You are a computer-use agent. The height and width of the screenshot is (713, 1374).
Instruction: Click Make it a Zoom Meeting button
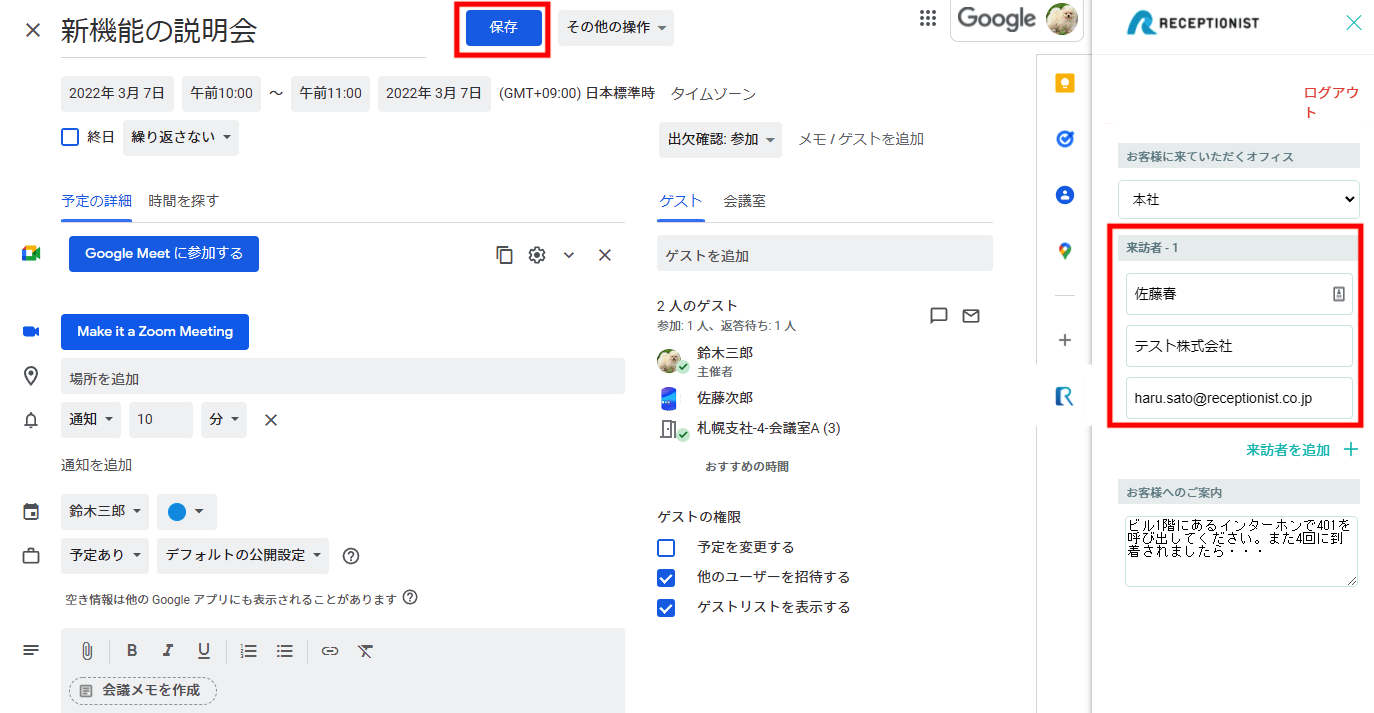pos(155,331)
